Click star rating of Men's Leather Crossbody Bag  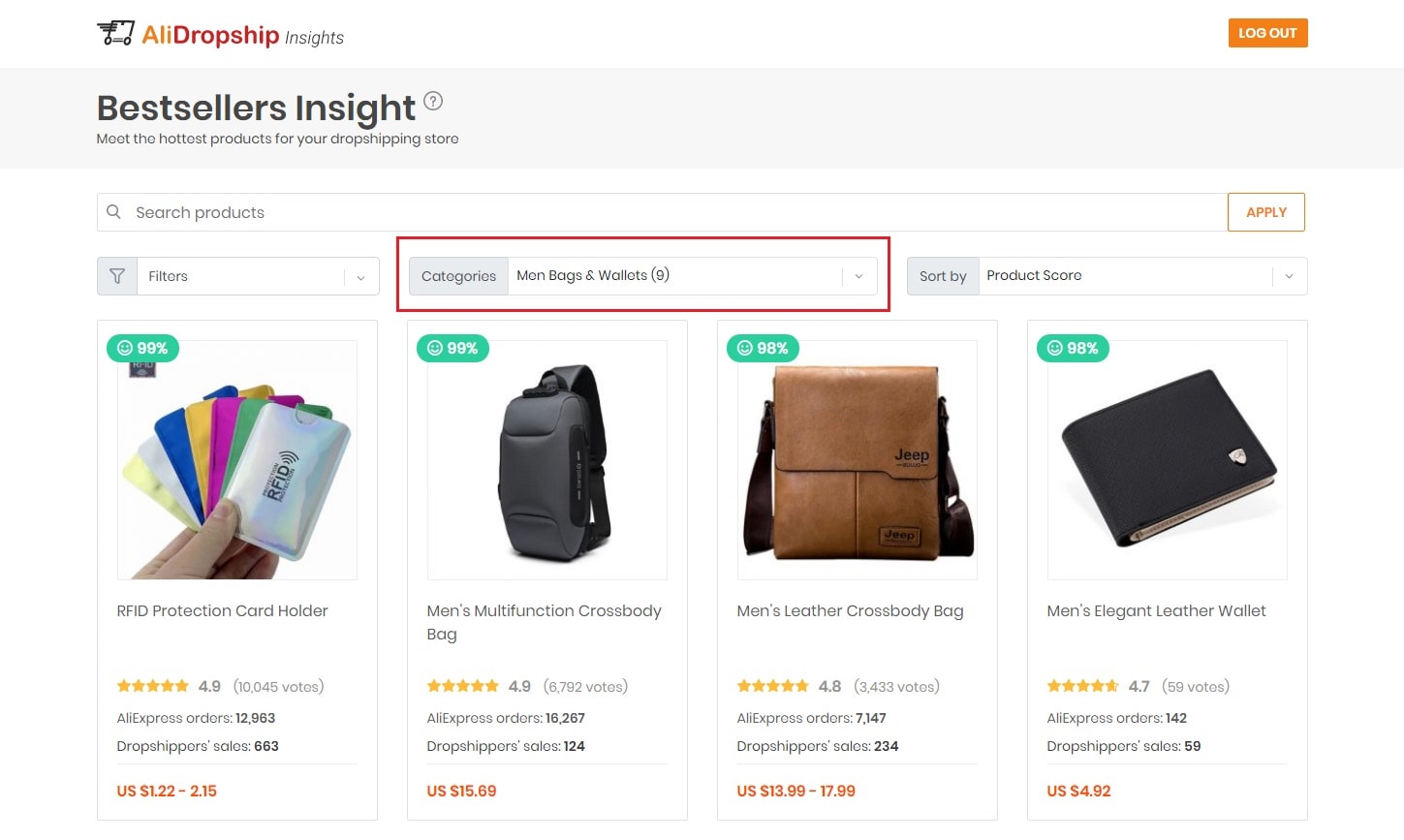pyautogui.click(x=772, y=686)
